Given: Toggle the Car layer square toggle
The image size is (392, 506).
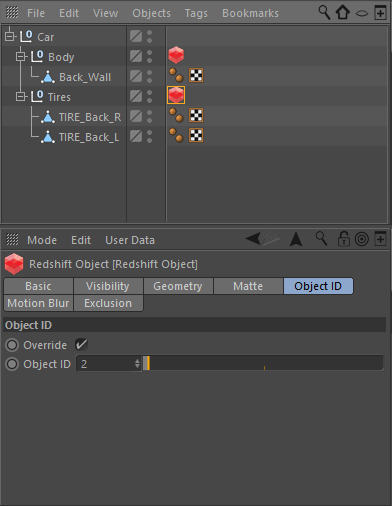Looking at the screenshot, I should (x=136, y=36).
